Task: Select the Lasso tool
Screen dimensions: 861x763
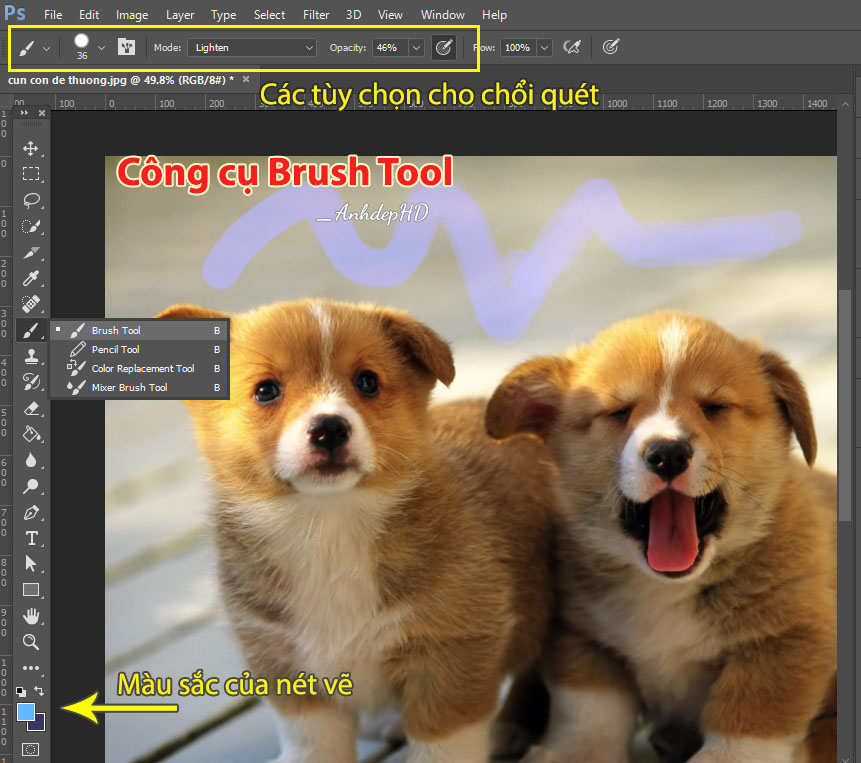Action: [x=31, y=200]
